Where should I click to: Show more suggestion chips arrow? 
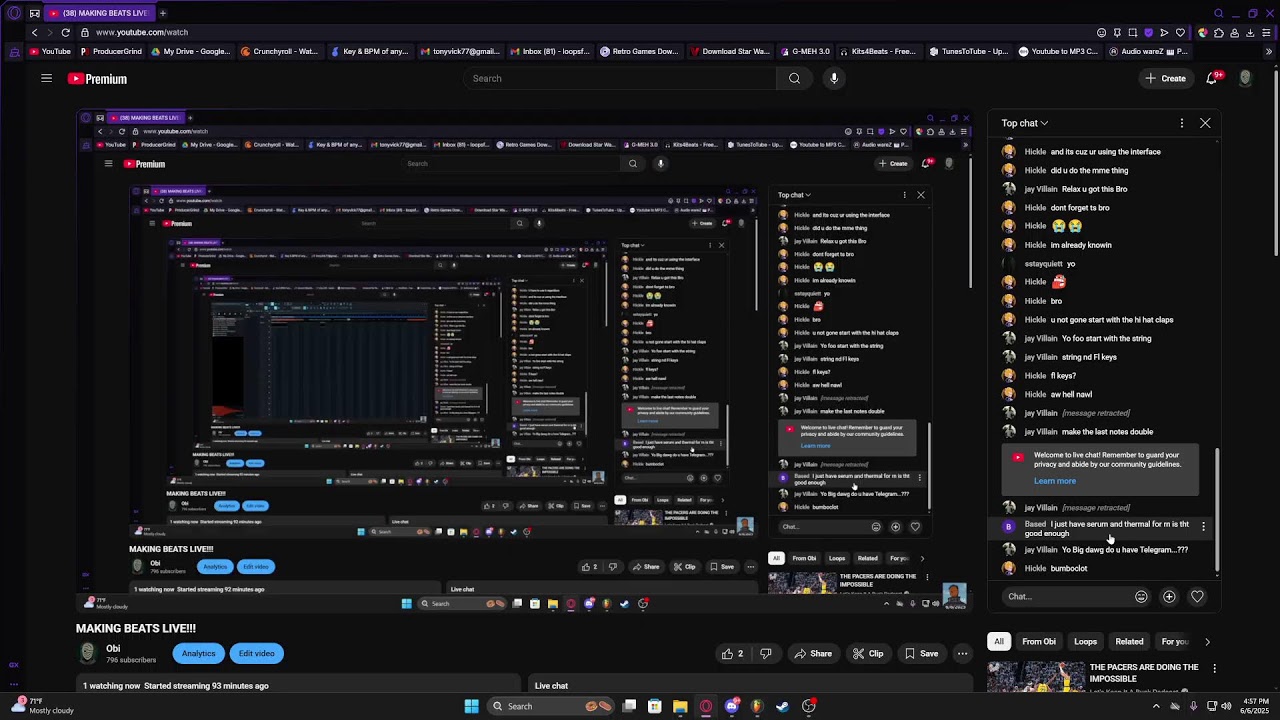click(x=1207, y=642)
